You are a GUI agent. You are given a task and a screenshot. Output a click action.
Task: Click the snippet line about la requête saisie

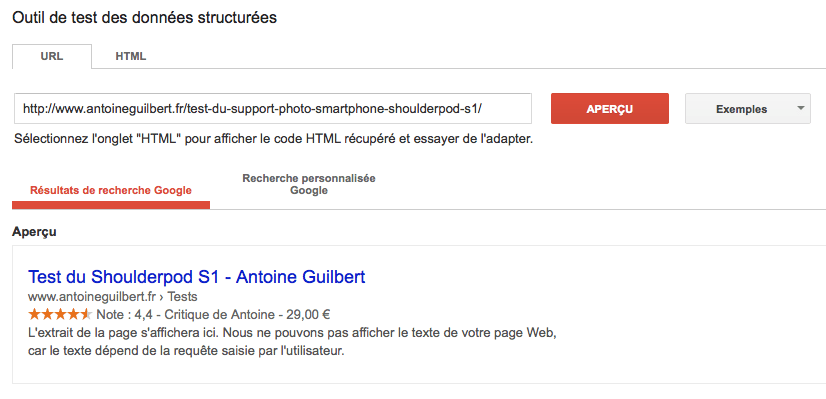click(x=186, y=351)
